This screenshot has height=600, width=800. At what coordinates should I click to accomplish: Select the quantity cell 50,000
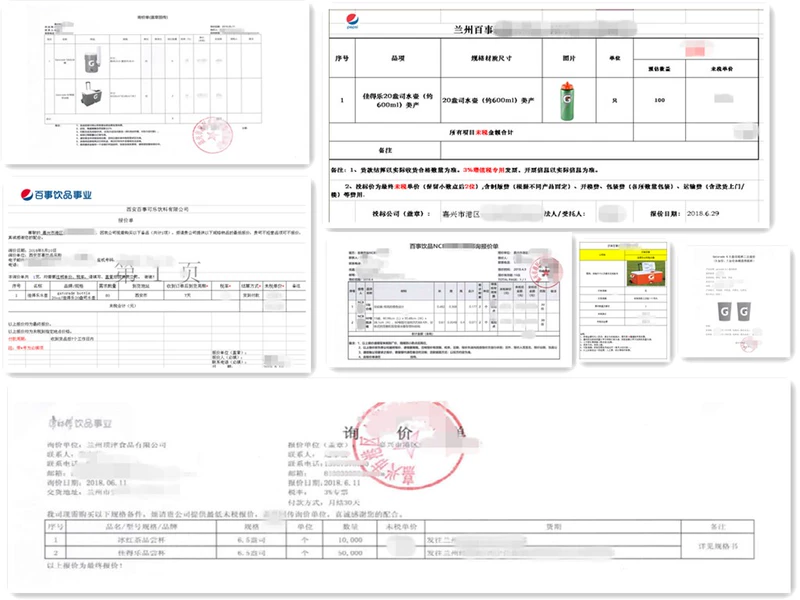click(x=350, y=553)
